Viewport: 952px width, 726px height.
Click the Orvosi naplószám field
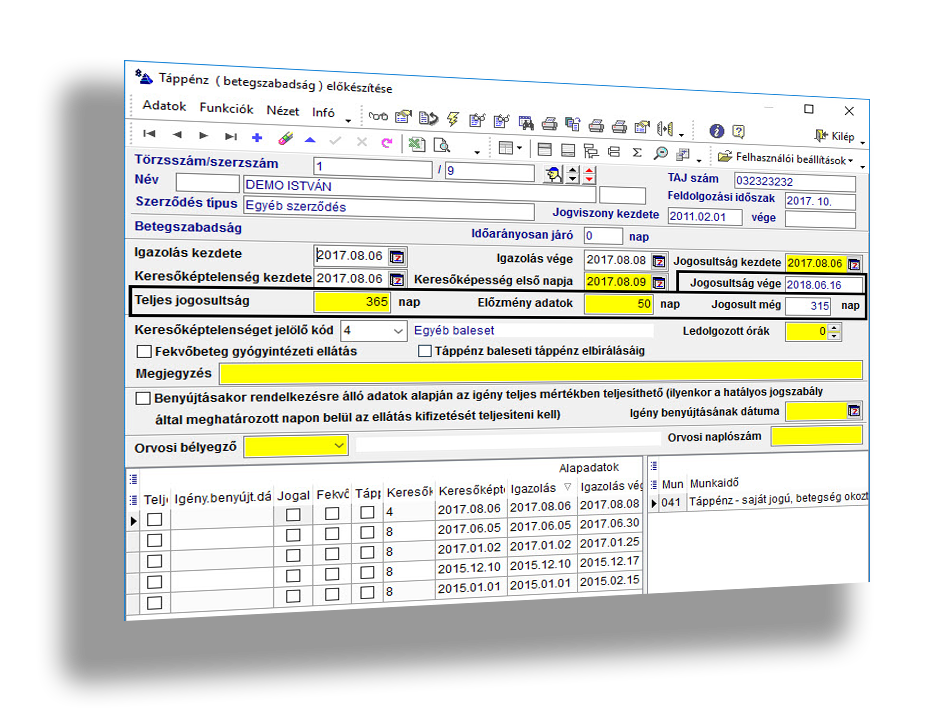817,436
